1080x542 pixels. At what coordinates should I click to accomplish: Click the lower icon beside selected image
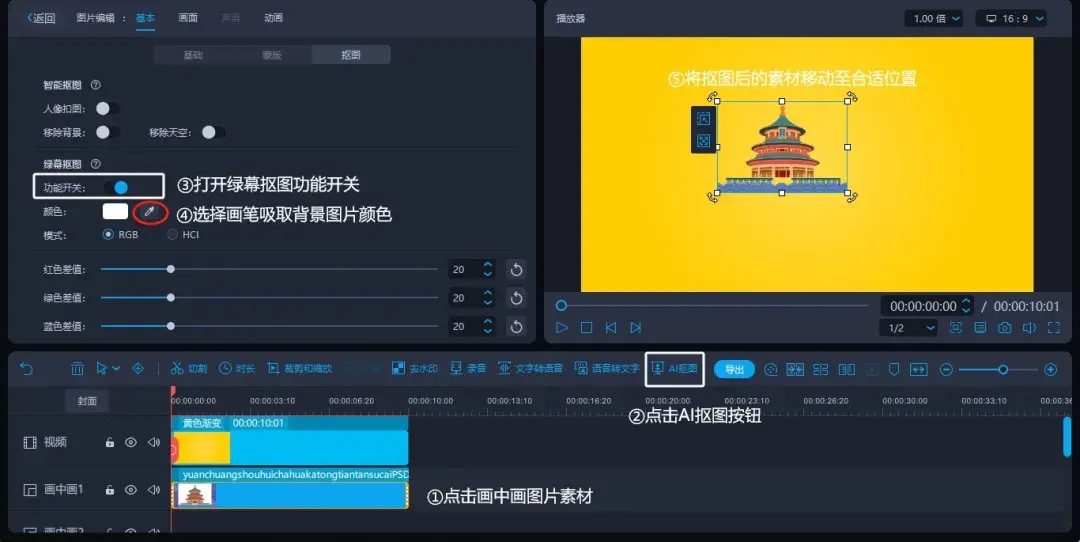(x=703, y=141)
